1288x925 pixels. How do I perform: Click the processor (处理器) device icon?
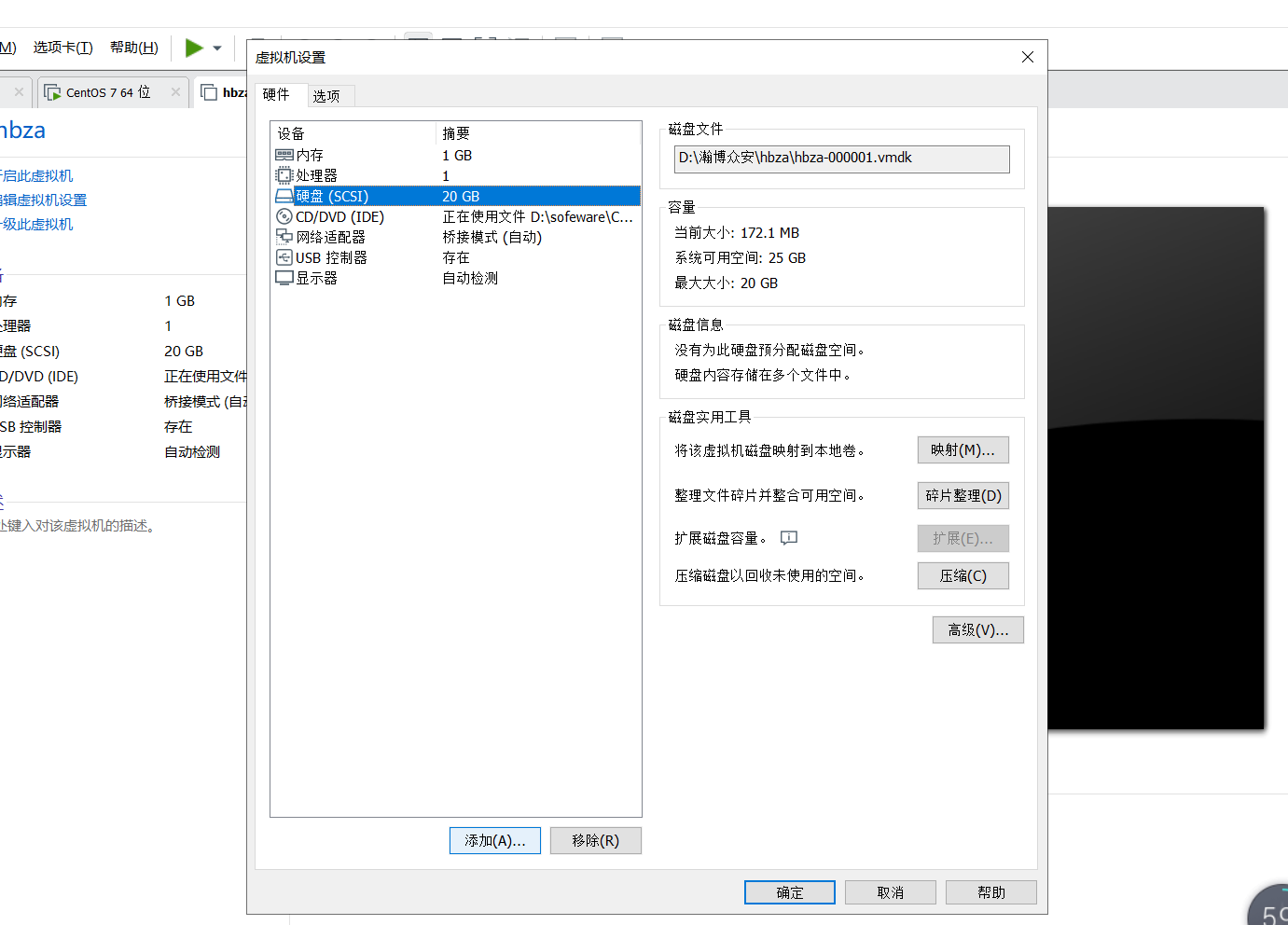pyautogui.click(x=284, y=175)
